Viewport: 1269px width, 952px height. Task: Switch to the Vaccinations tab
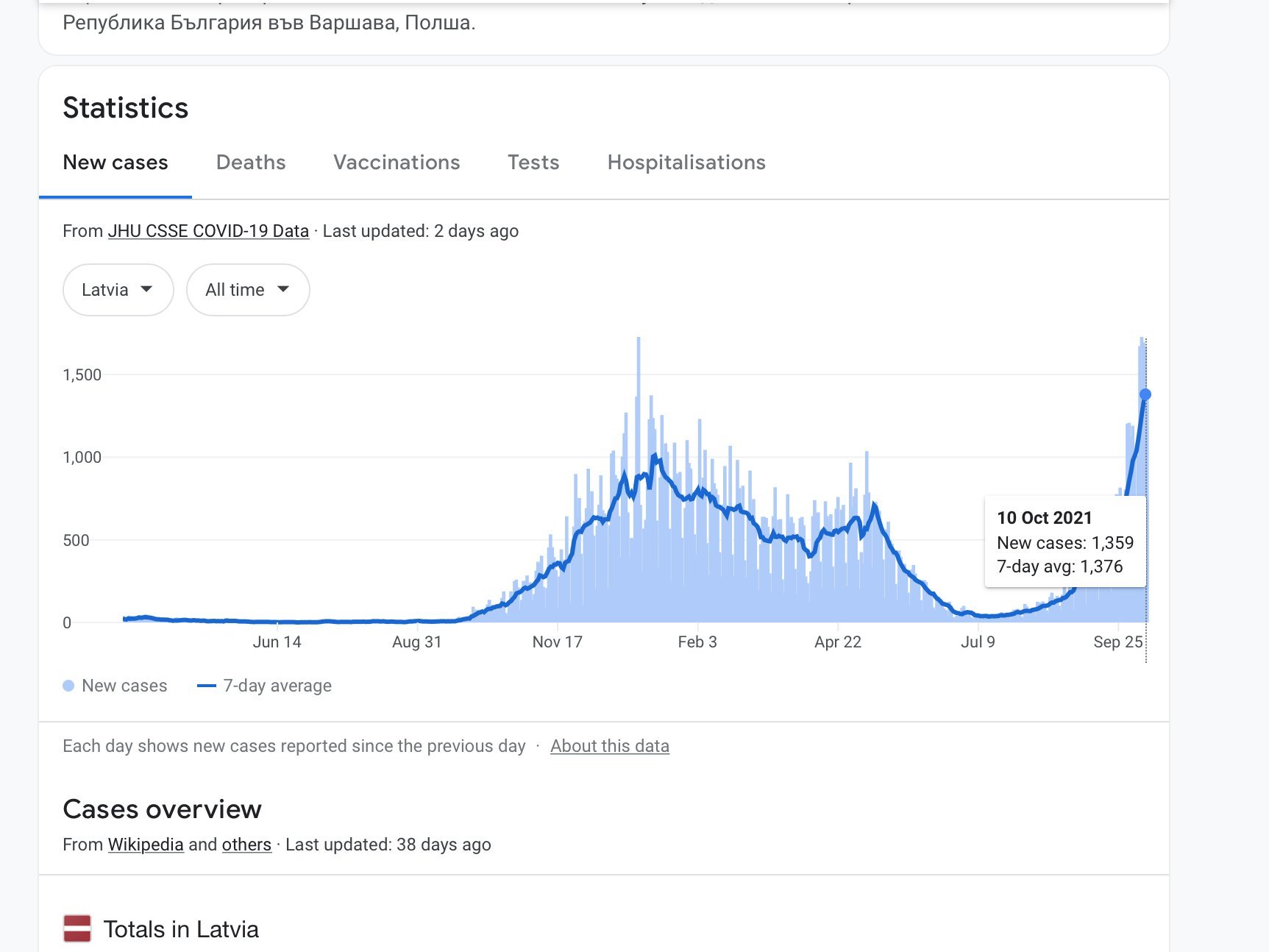(x=397, y=163)
